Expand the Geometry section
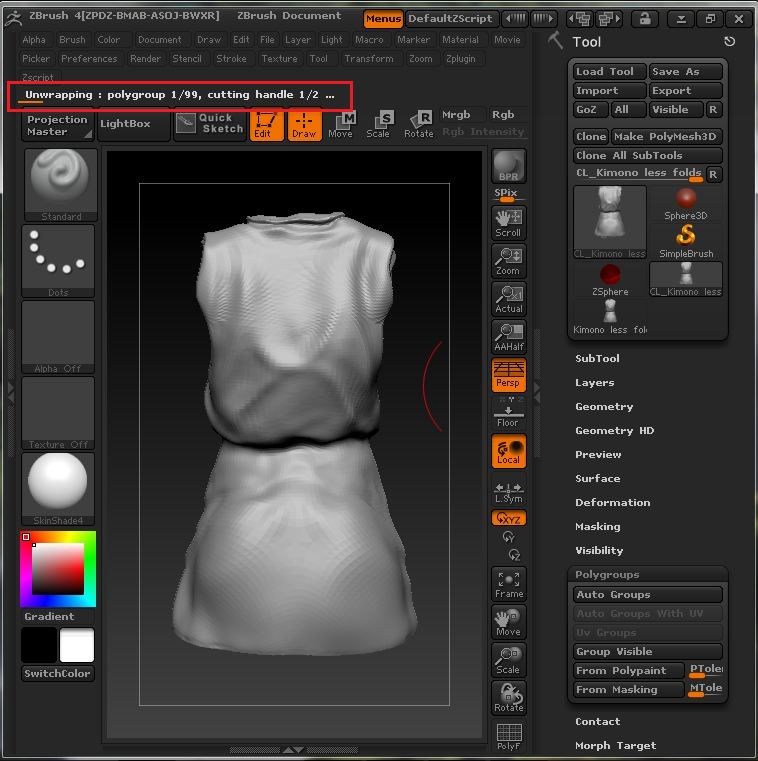 604,406
